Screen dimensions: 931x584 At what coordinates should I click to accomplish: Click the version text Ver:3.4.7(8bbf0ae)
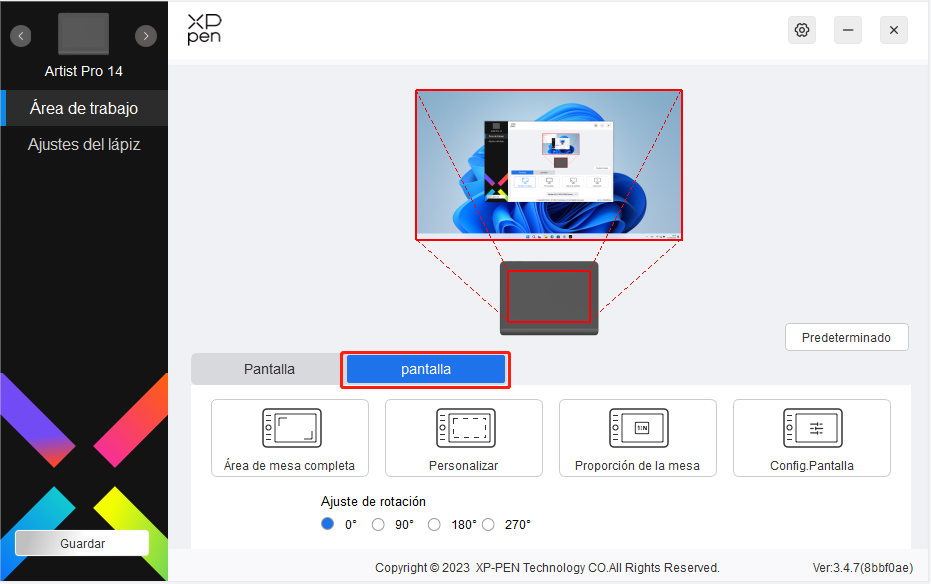tap(863, 567)
